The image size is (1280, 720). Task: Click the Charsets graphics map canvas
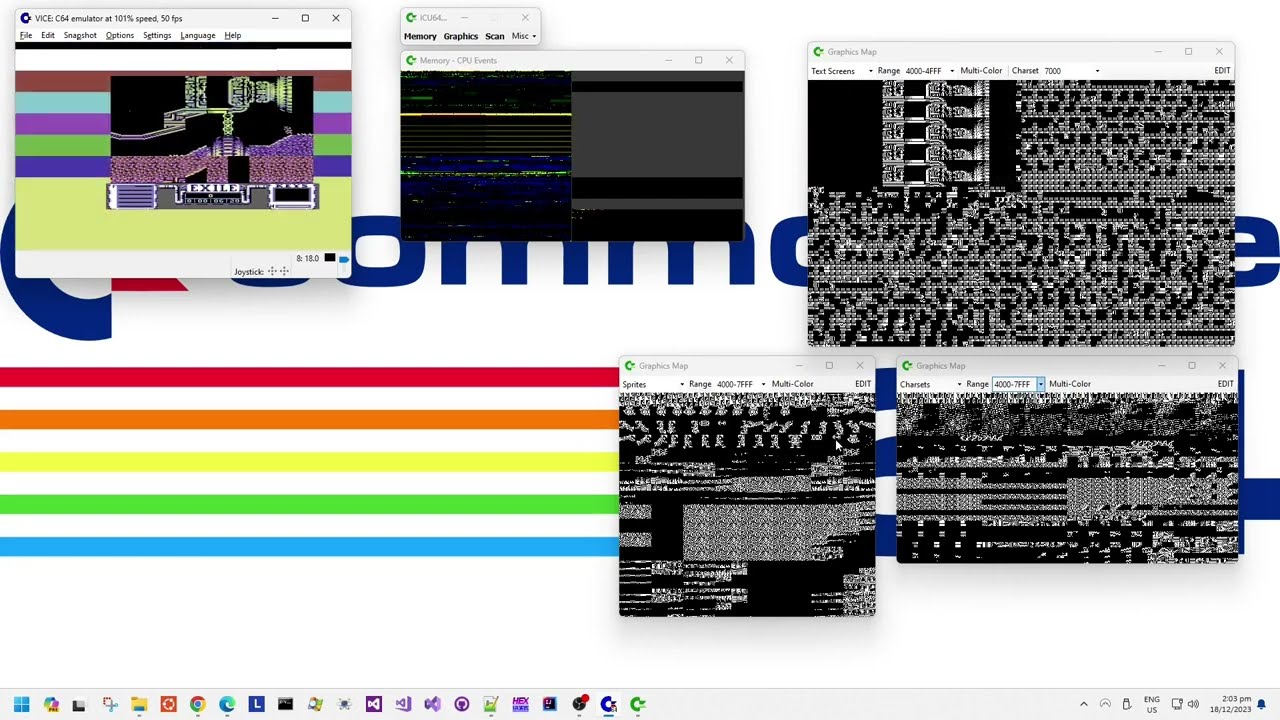(x=1067, y=477)
